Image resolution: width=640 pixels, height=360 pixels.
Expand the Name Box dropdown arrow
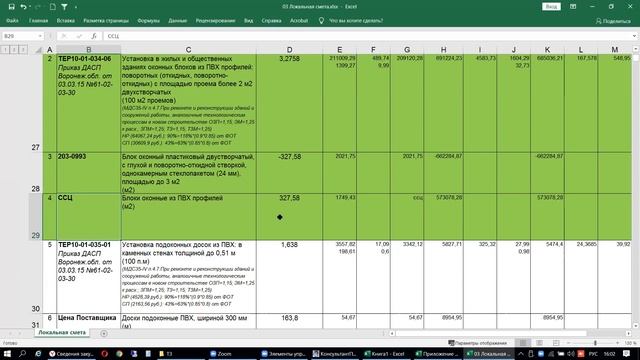(40, 36)
